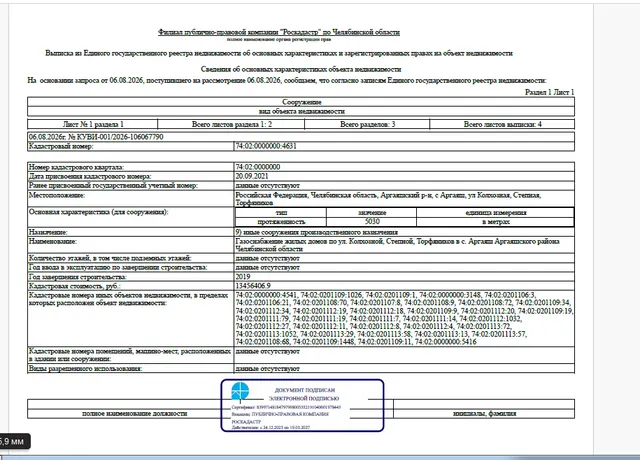Image resolution: width=640 pixels, height=460 pixels.
Task: Click the 'значение' column header
Action: click(x=372, y=213)
